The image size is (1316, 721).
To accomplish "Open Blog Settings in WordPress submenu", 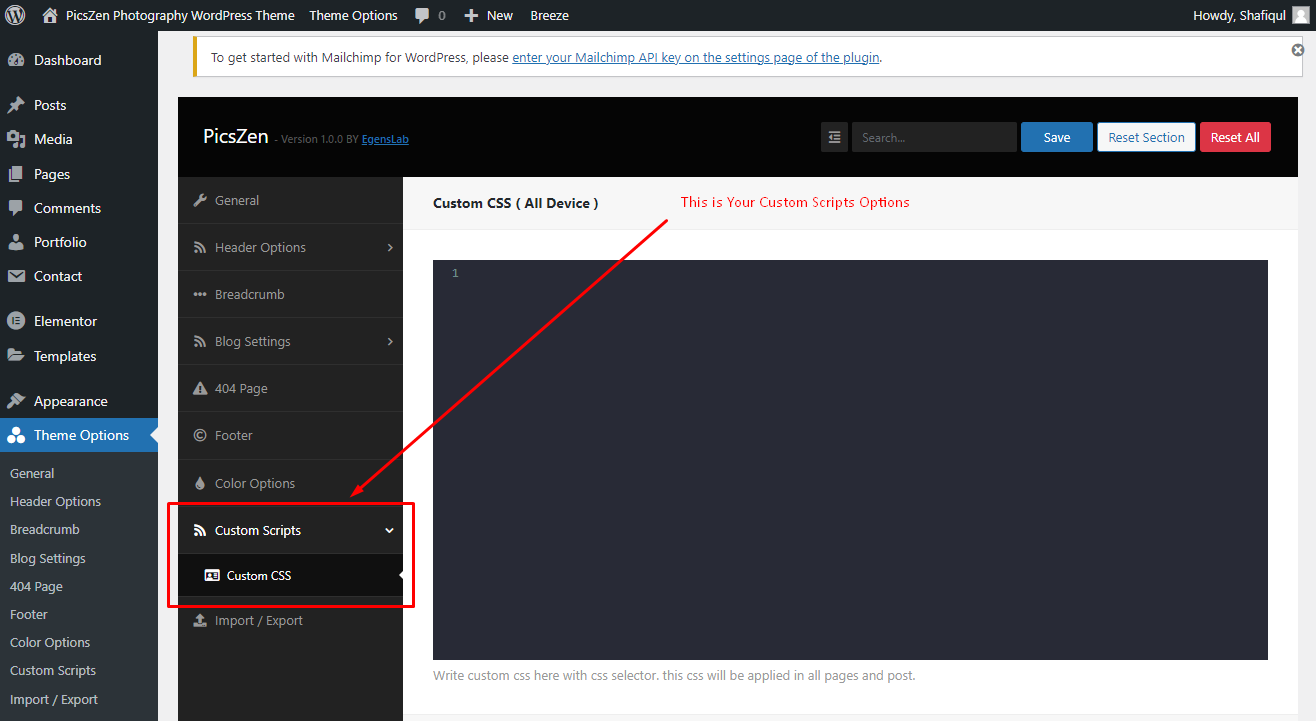I will pos(48,558).
